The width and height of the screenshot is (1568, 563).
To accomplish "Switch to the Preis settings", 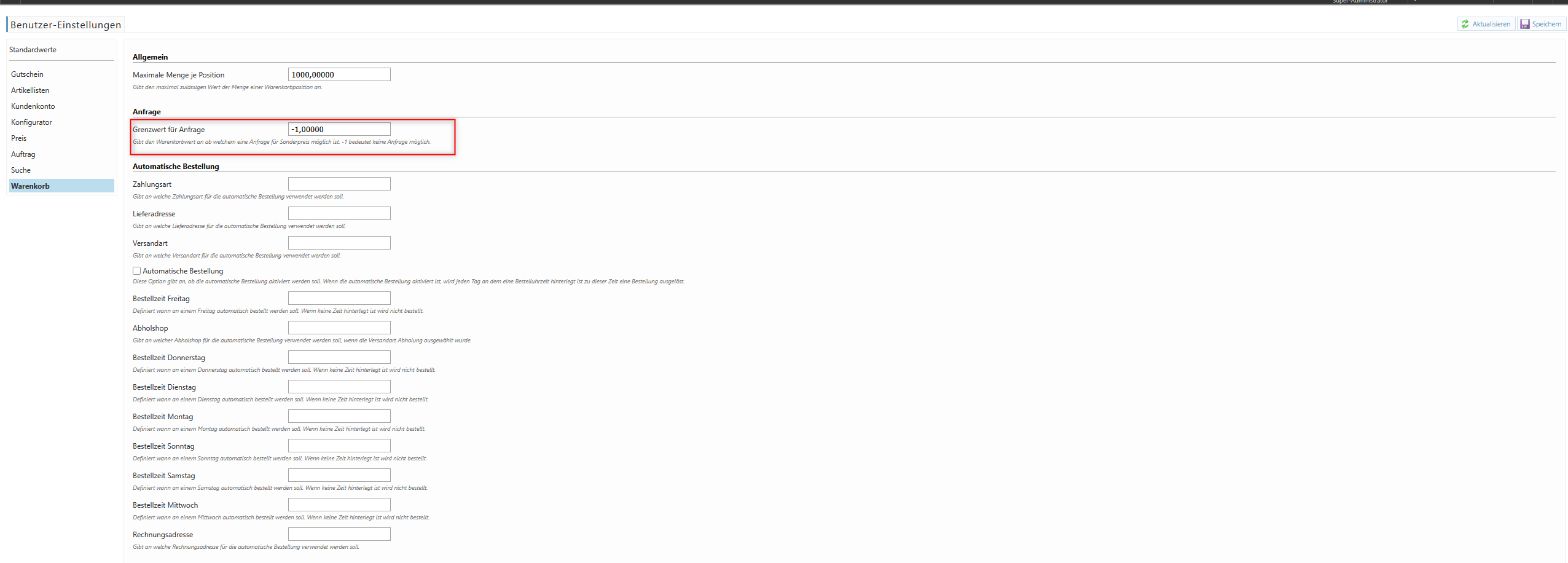I will click(19, 138).
